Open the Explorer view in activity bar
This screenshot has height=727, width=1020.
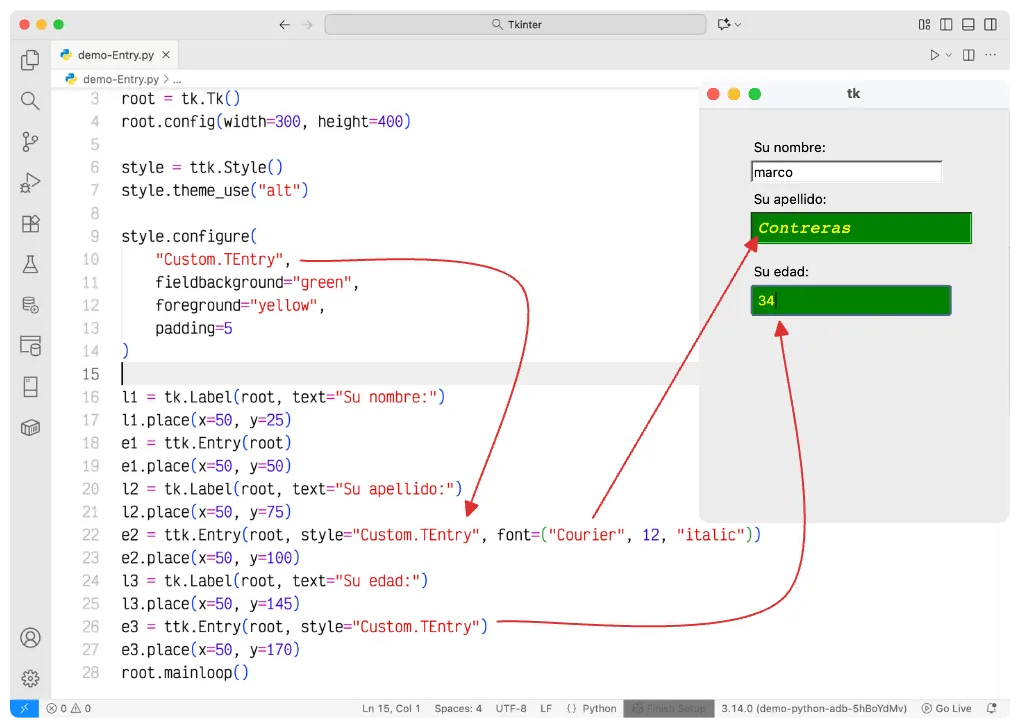click(x=30, y=60)
